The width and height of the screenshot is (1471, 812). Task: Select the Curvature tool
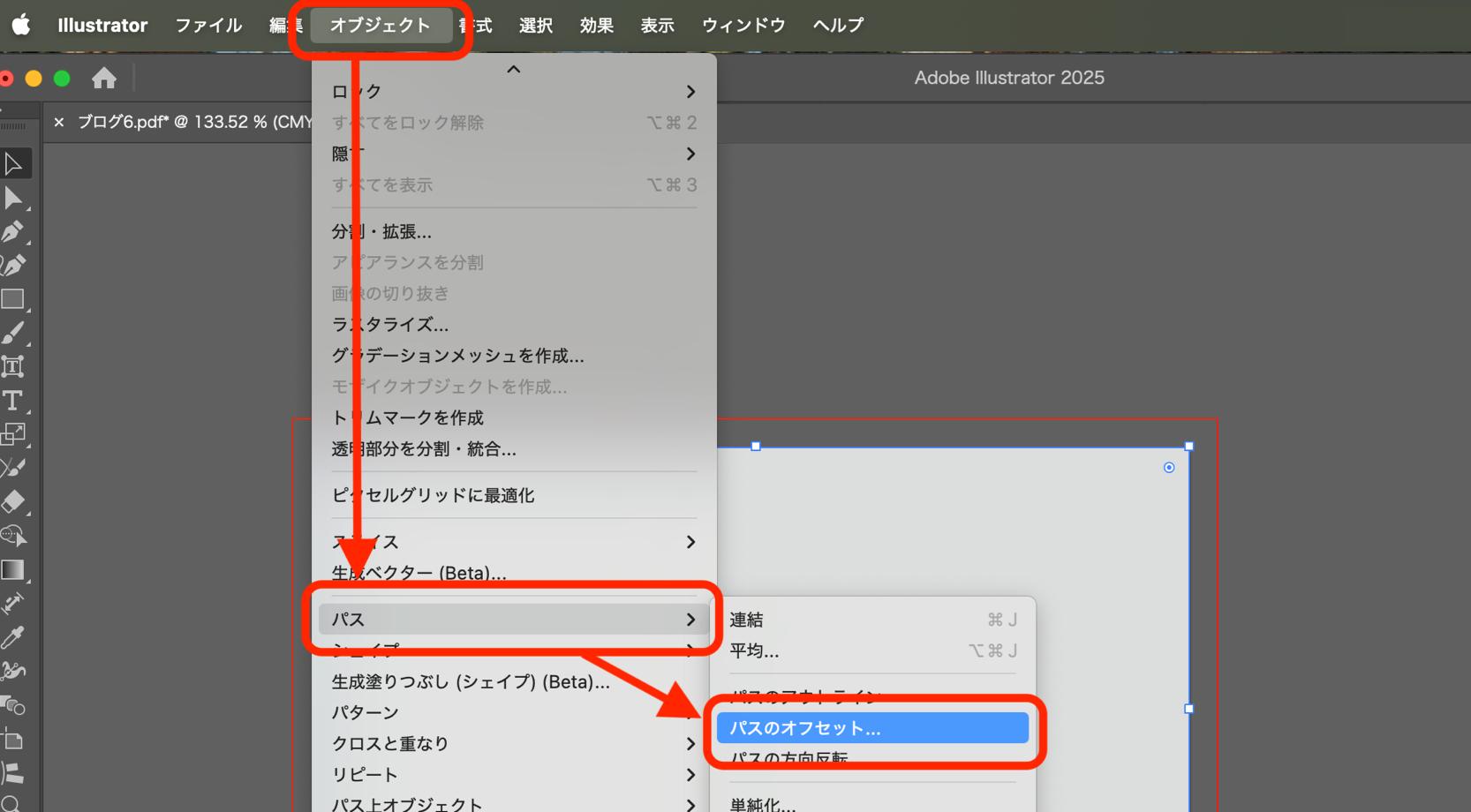point(13,265)
